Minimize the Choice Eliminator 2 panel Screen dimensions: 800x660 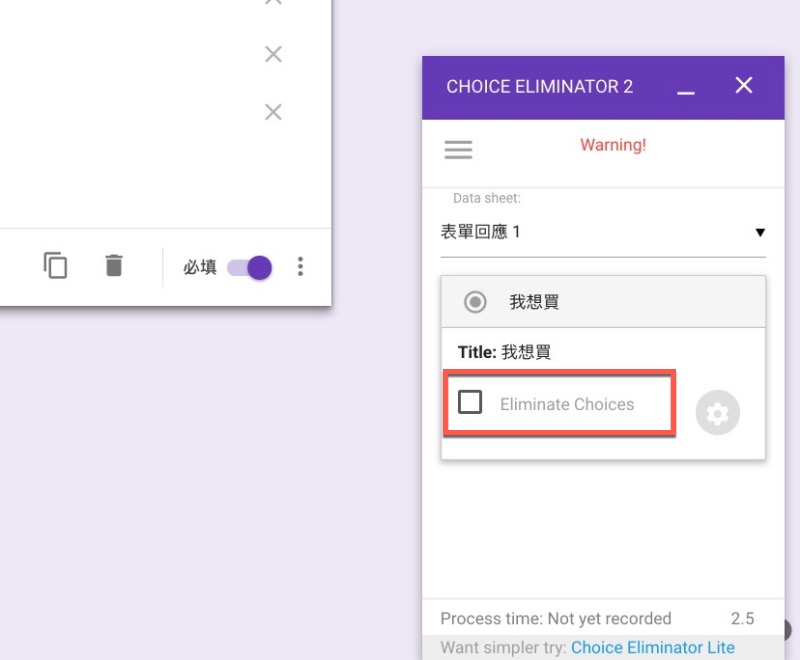685,92
